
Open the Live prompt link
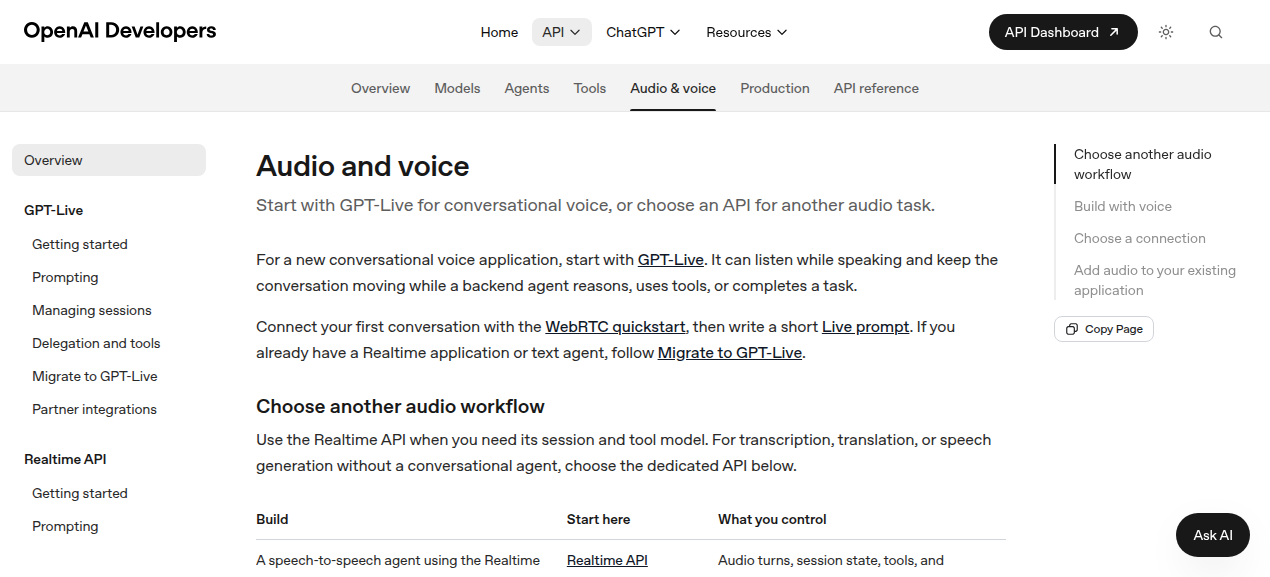(x=866, y=327)
